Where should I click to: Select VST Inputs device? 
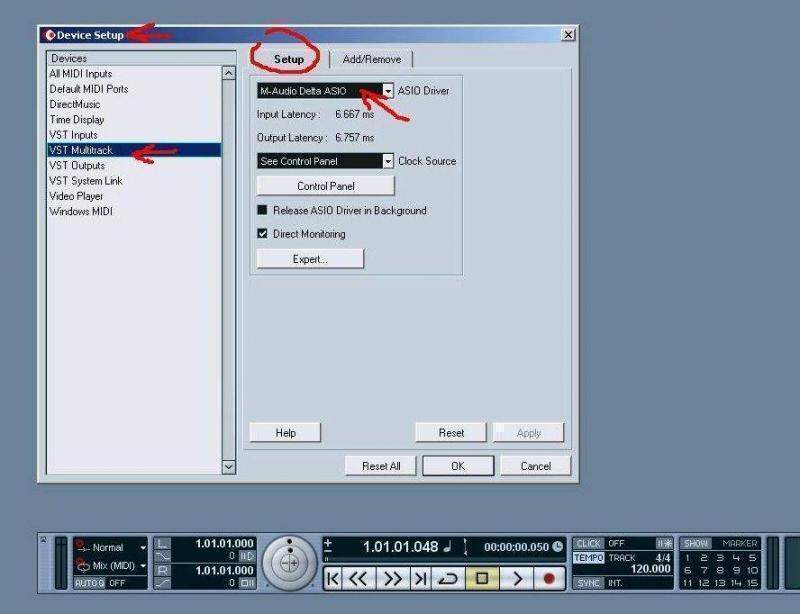coord(134,135)
